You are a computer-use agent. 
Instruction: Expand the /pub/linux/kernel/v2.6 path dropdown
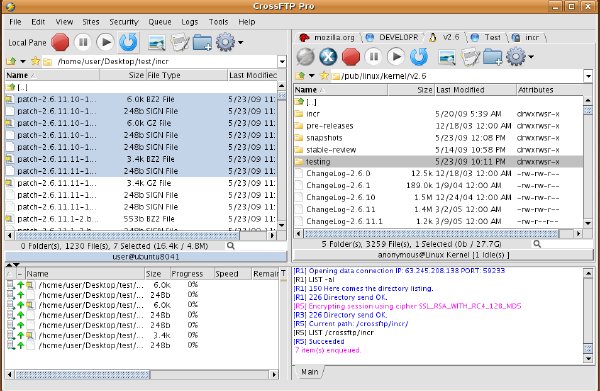[588, 76]
